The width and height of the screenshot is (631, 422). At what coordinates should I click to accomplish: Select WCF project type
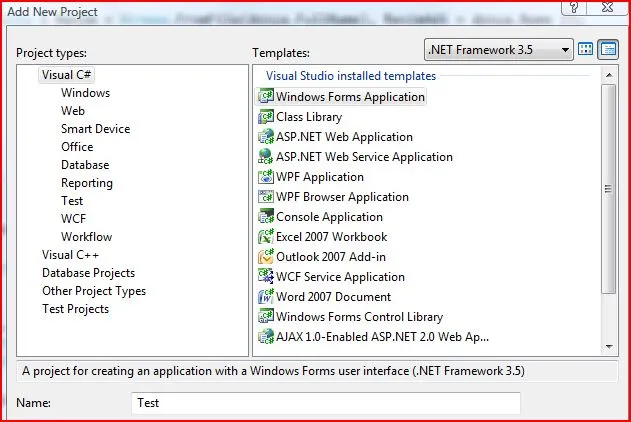[x=74, y=218]
